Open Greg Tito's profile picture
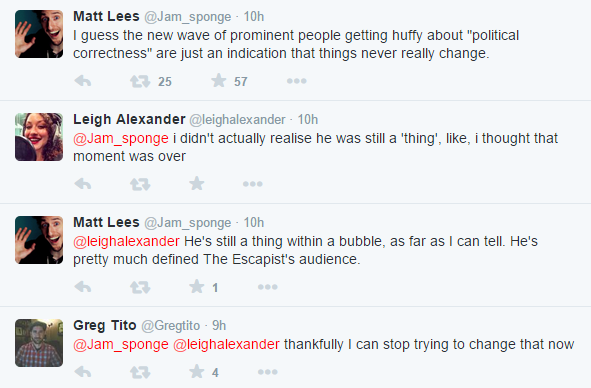Screen dimensions: 591x388 (x=39, y=343)
